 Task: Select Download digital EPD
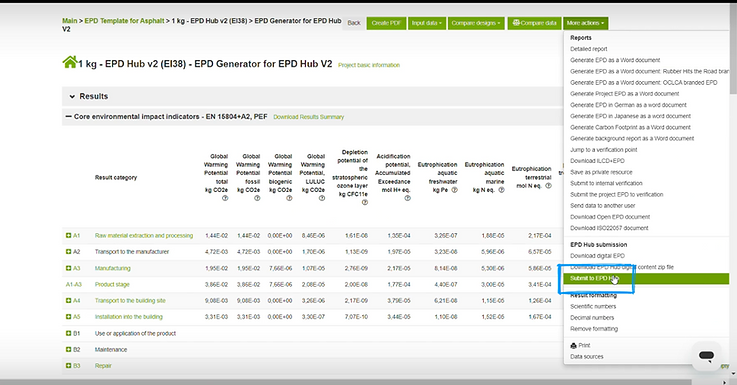click(597, 256)
